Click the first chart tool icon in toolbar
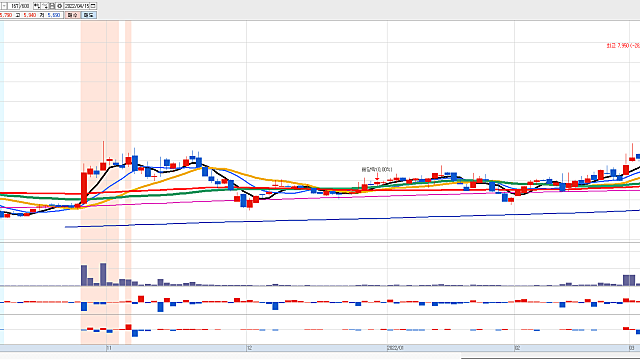This screenshot has width=640, height=360. 37,6
